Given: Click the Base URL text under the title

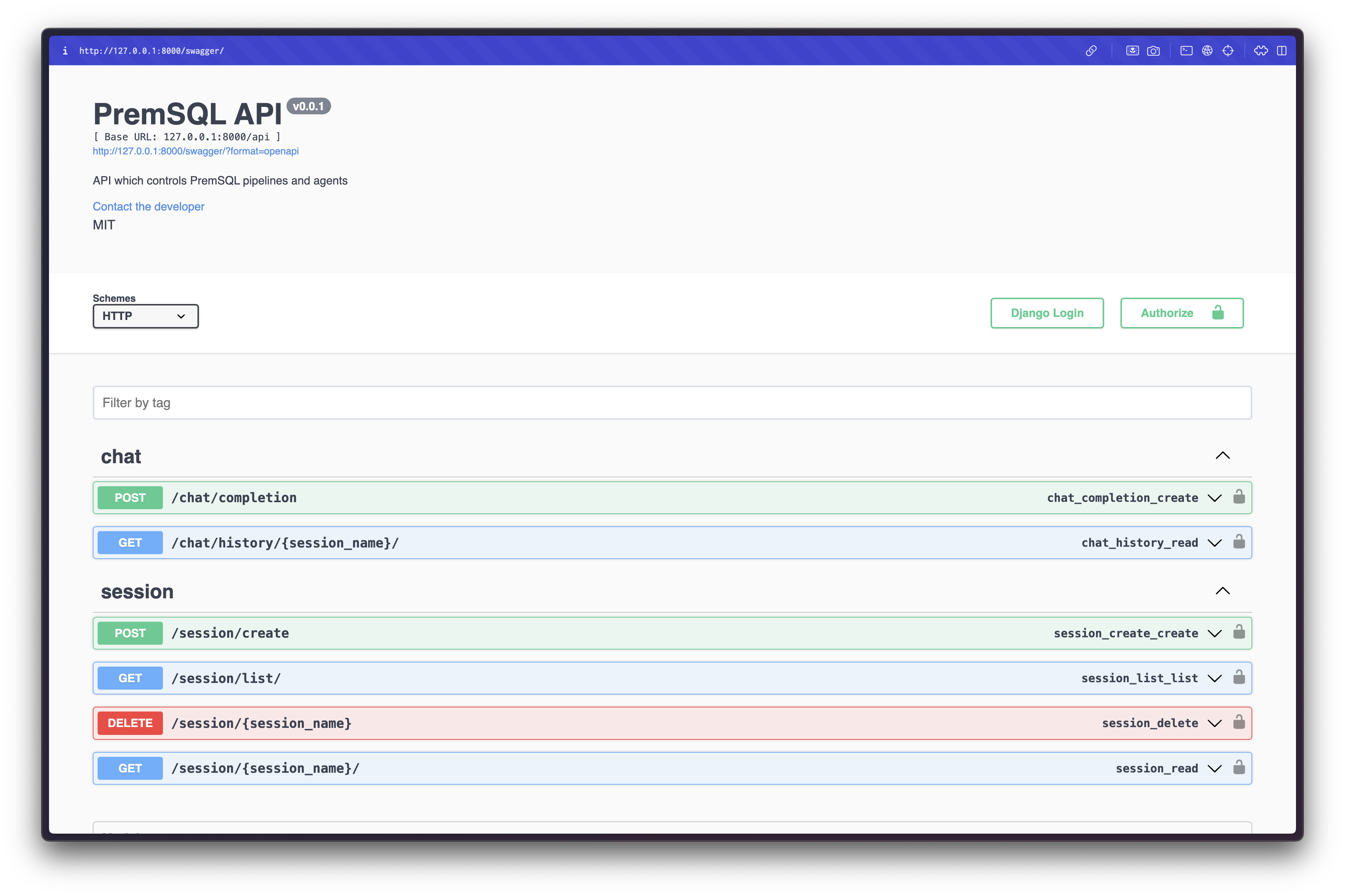Looking at the screenshot, I should click(187, 137).
